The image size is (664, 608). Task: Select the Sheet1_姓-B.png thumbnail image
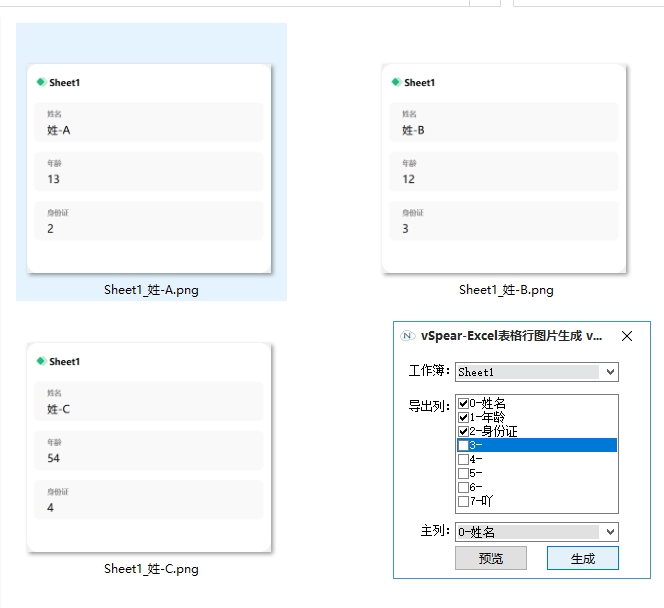(505, 168)
